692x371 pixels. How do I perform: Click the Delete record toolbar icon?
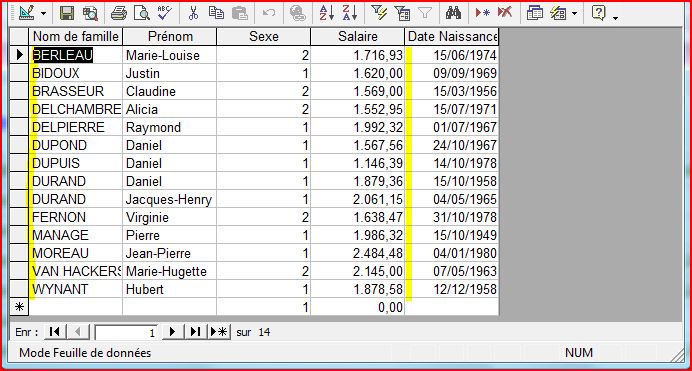[505, 13]
